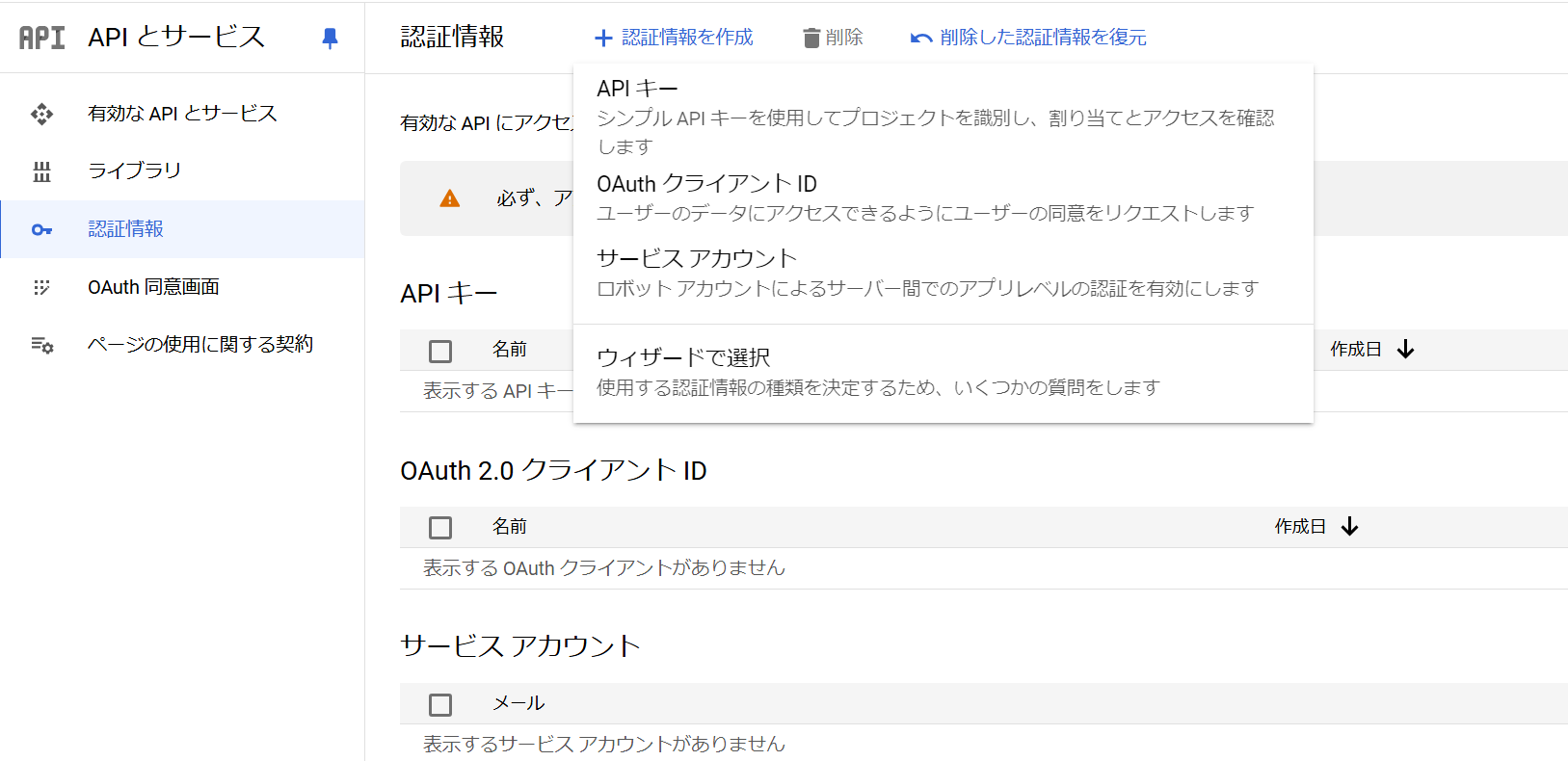Open 有効な API とサービス page
The image size is (1568, 761).
tap(182, 114)
